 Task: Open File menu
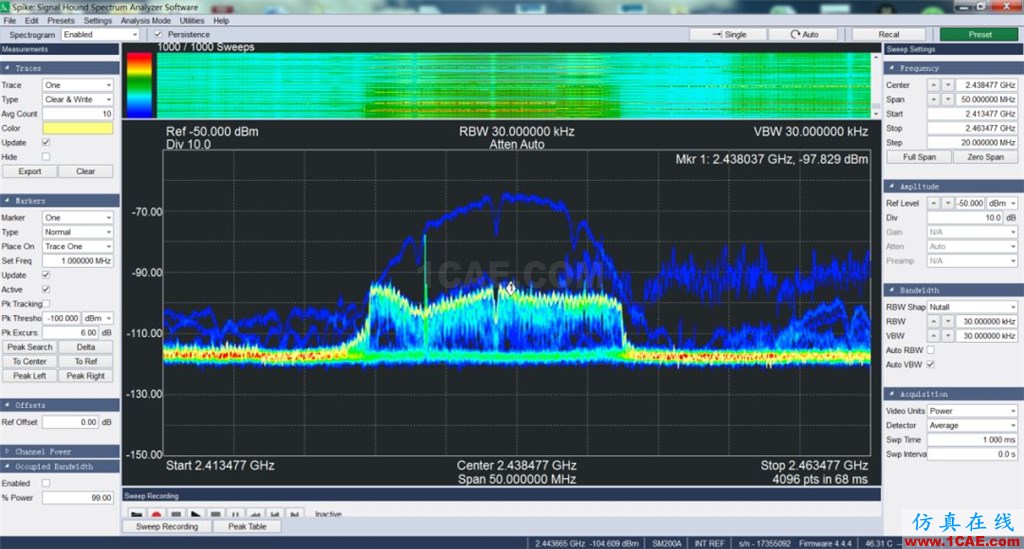coord(9,20)
